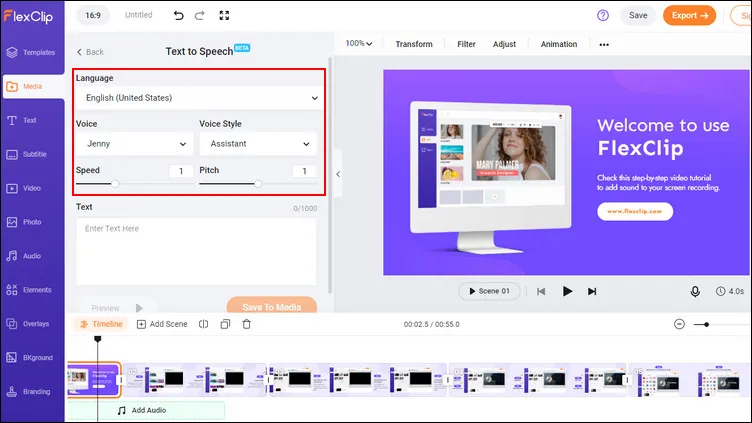Image resolution: width=752 pixels, height=423 pixels.
Task: Click the scene duration clock 4.0s
Action: pyautogui.click(x=729, y=291)
